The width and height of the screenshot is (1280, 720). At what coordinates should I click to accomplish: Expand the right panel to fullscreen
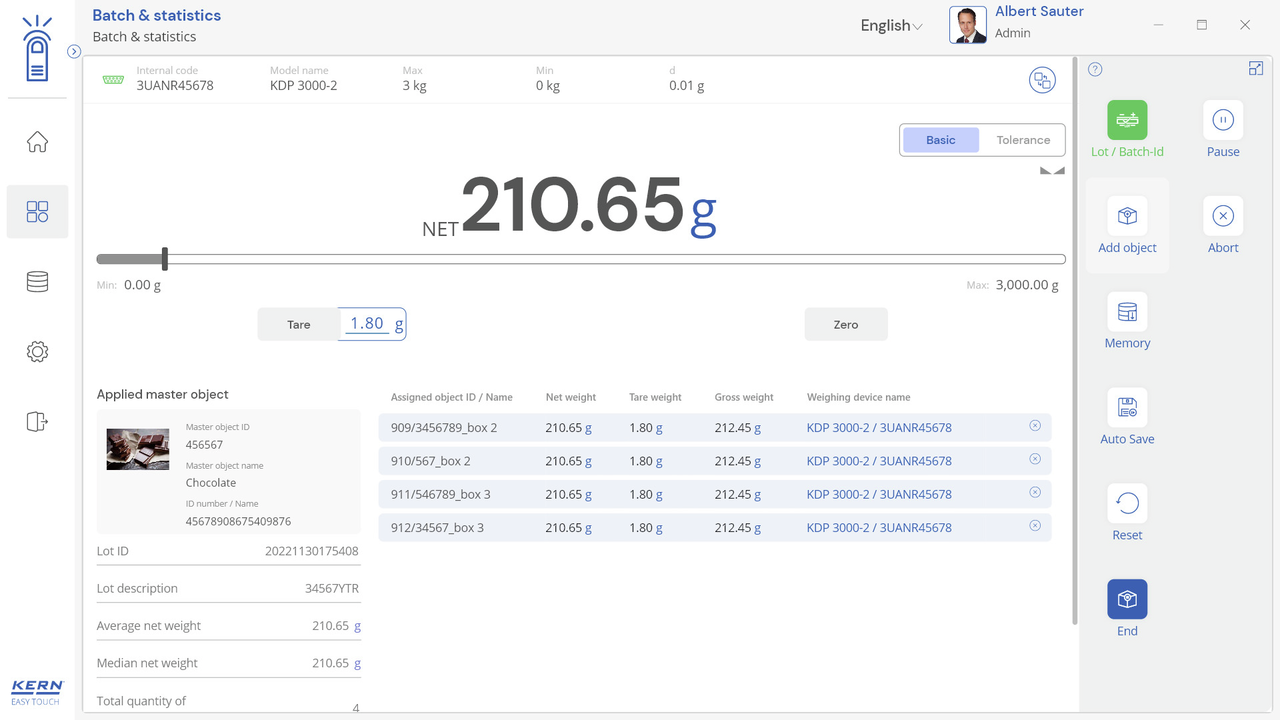(1256, 68)
